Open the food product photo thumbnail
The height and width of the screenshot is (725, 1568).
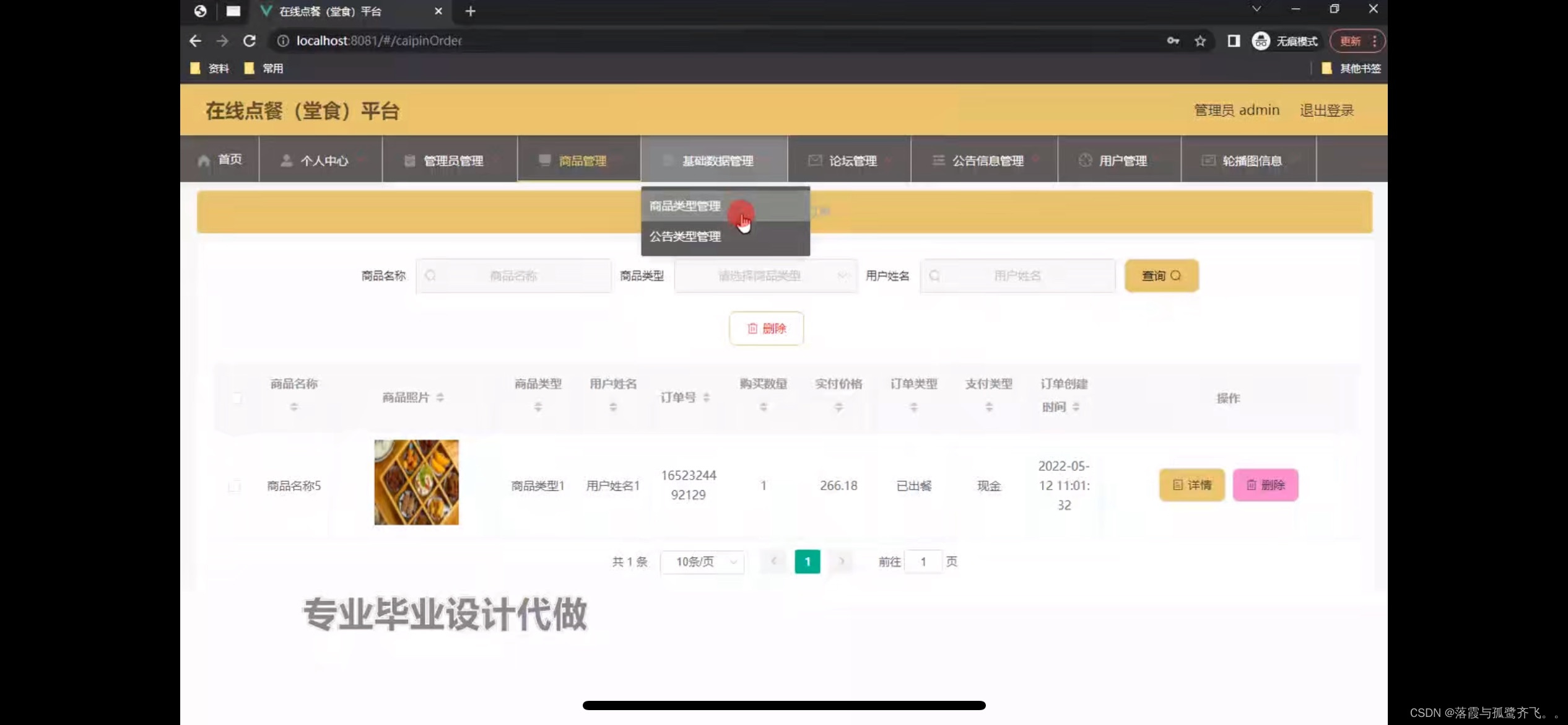coord(417,482)
